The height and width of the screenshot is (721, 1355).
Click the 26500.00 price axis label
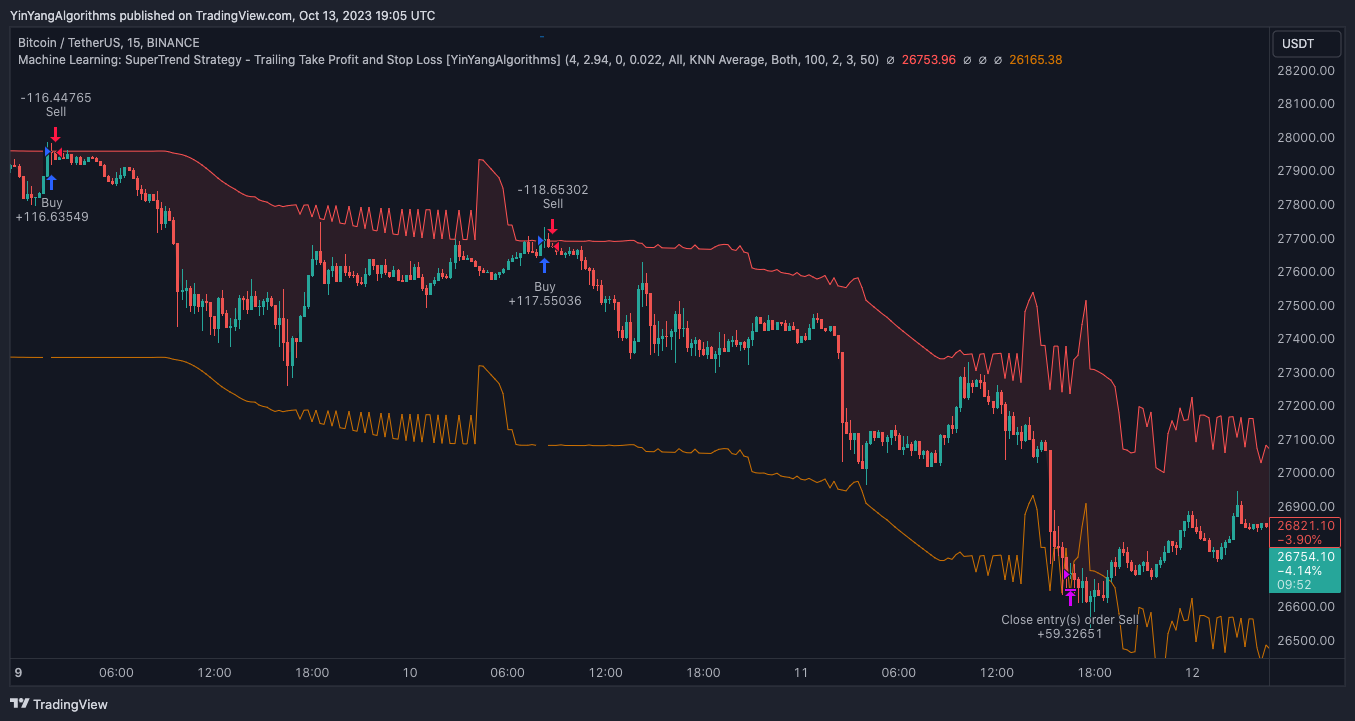pyautogui.click(x=1306, y=640)
